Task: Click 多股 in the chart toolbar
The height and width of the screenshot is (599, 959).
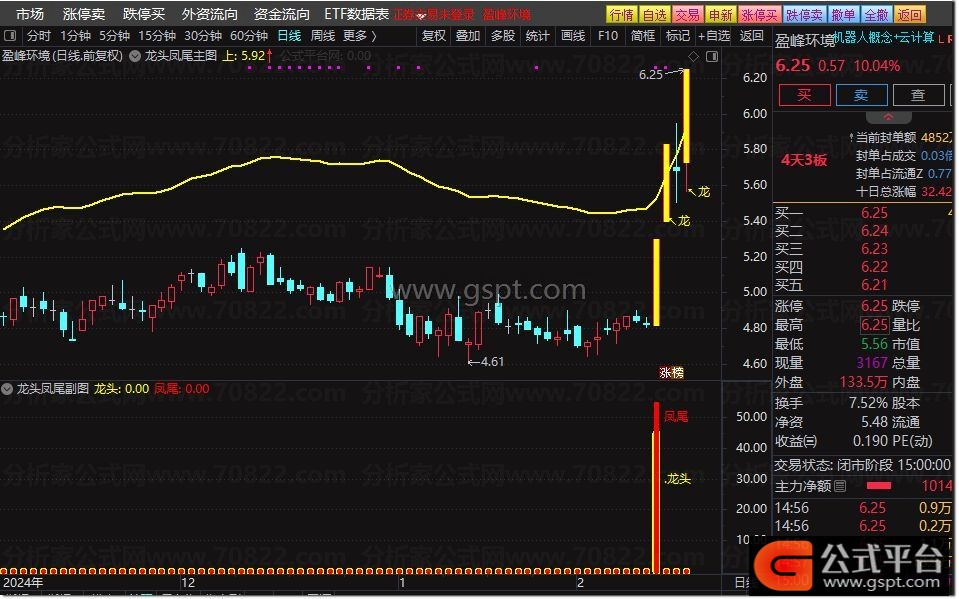Action: (x=503, y=35)
